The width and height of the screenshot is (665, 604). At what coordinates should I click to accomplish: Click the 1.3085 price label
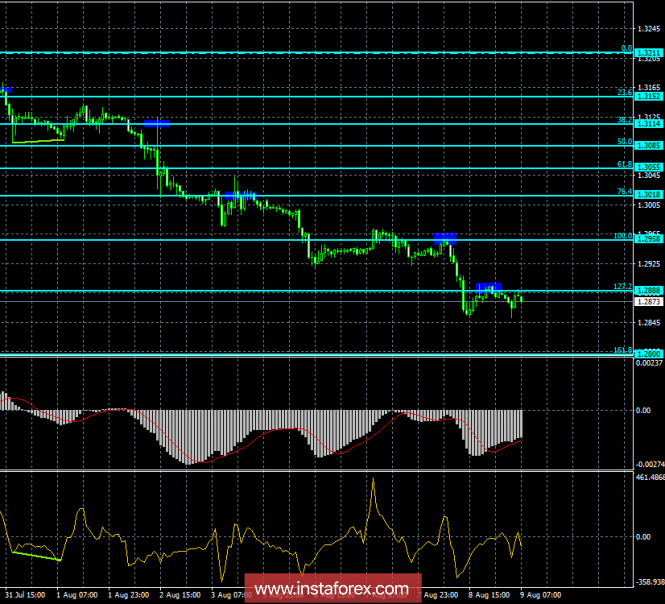648,145
